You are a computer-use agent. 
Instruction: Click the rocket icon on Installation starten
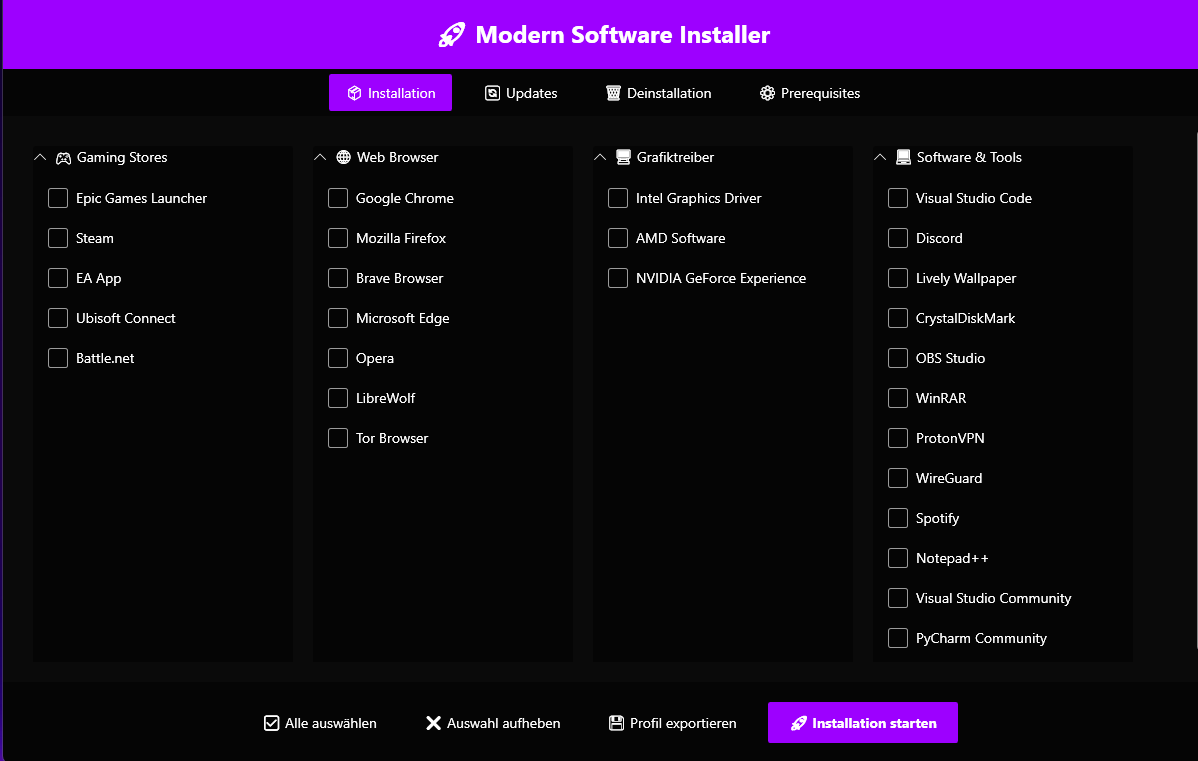(x=798, y=723)
